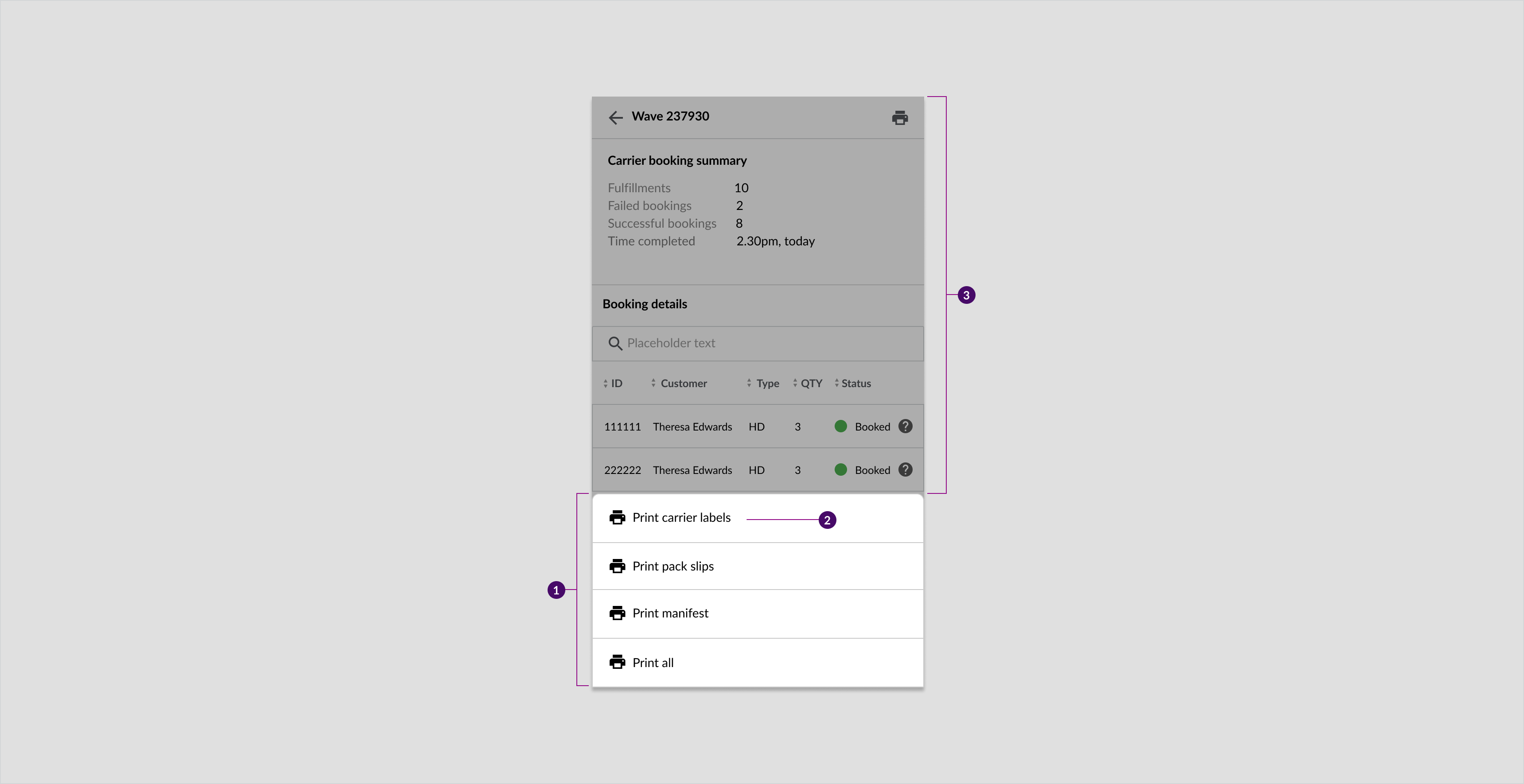Click the search magnifier icon
This screenshot has width=1524, height=784.
[614, 343]
